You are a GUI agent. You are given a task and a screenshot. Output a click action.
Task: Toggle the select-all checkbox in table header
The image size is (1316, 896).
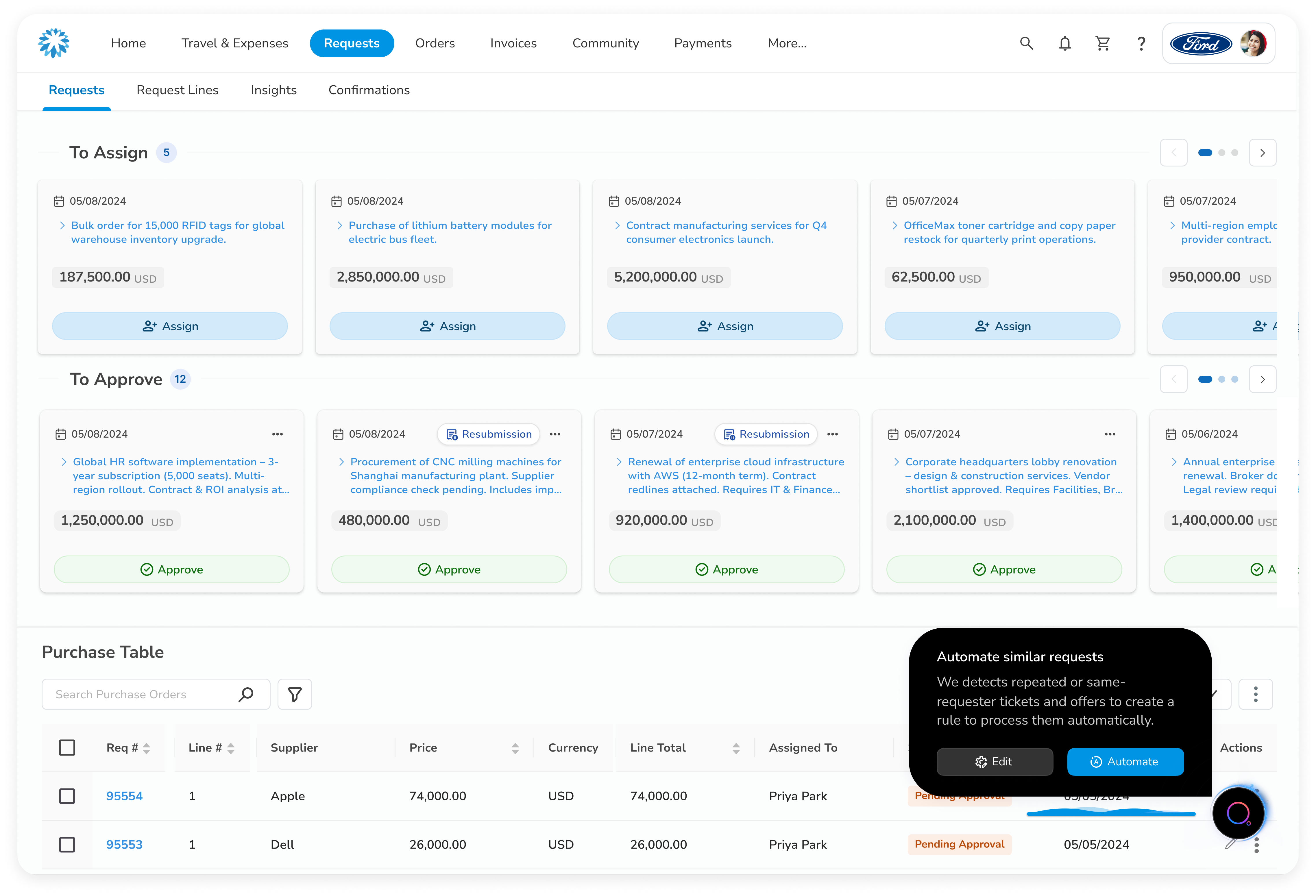(67, 747)
